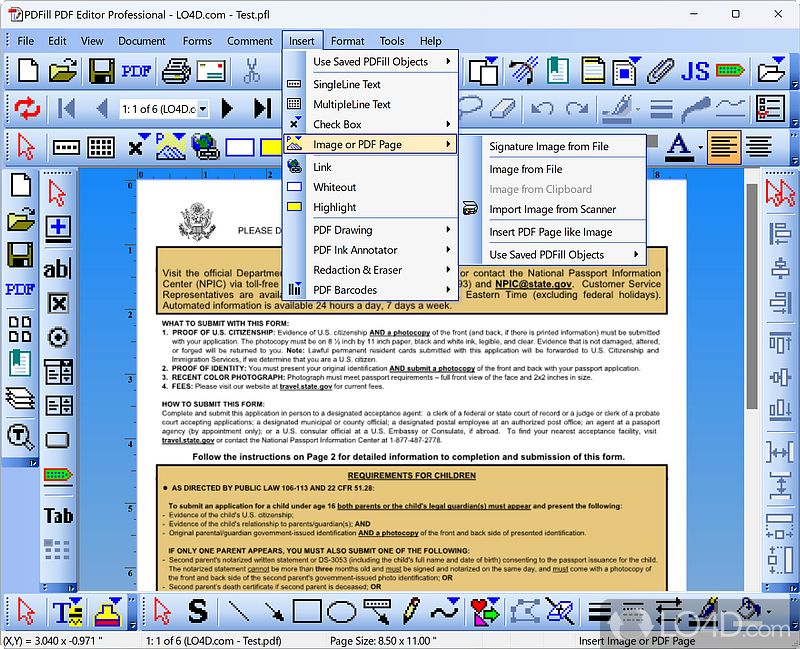Select the eraser tool icon

point(504,108)
